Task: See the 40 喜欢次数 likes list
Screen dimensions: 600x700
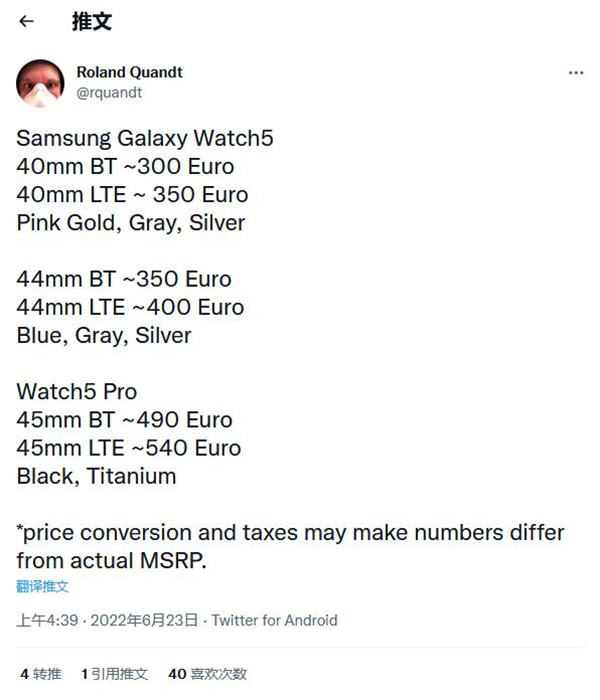Action: click(x=207, y=674)
